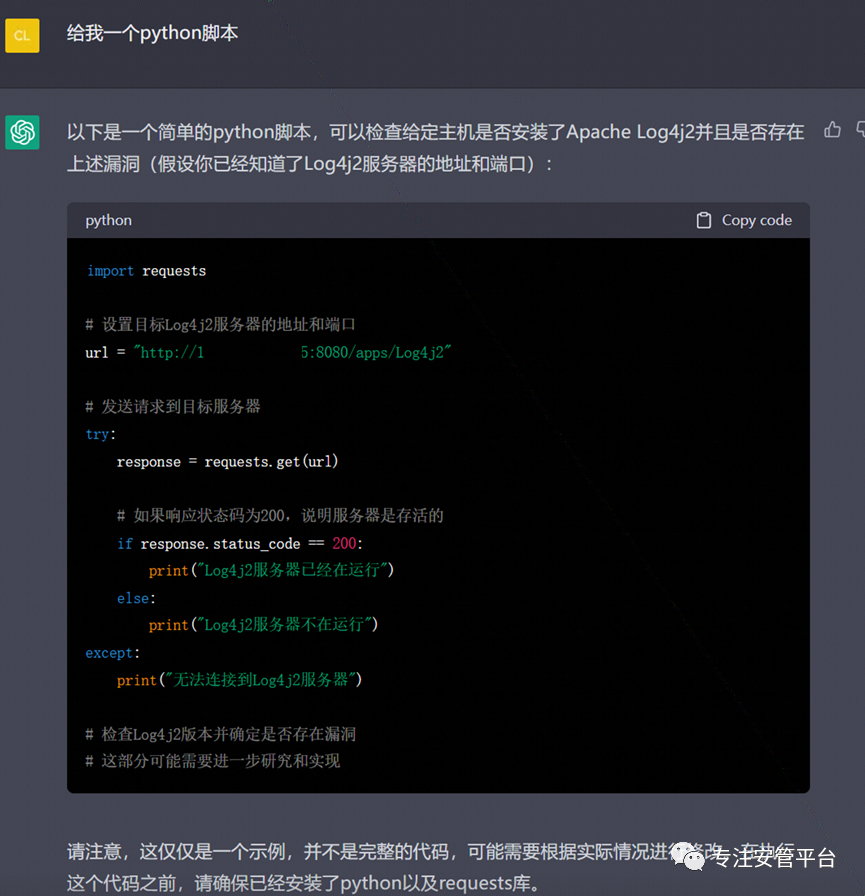Viewport: 865px width, 896px height.
Task: Click the comment 发送请求到目标服务器
Action: click(173, 406)
